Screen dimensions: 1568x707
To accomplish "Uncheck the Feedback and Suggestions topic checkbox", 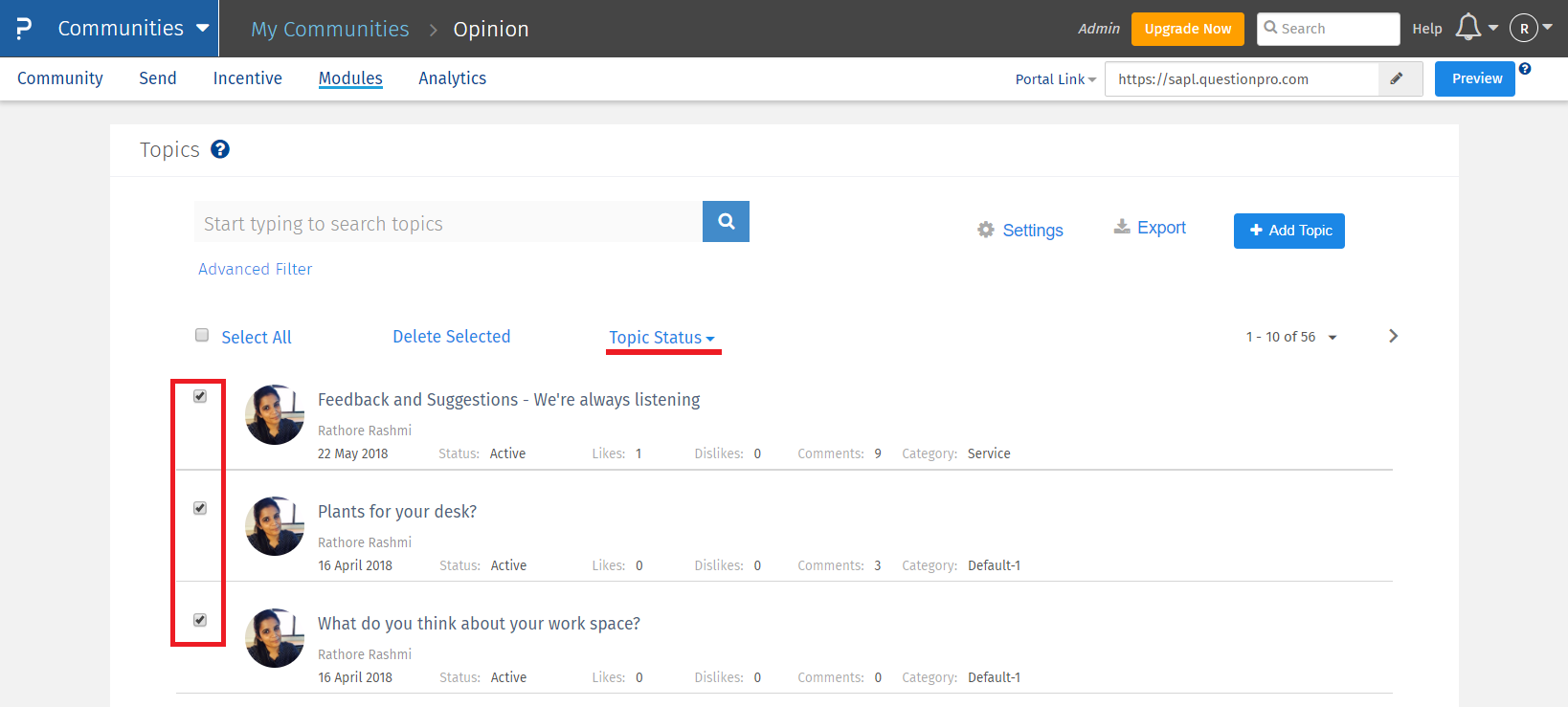I will point(200,396).
